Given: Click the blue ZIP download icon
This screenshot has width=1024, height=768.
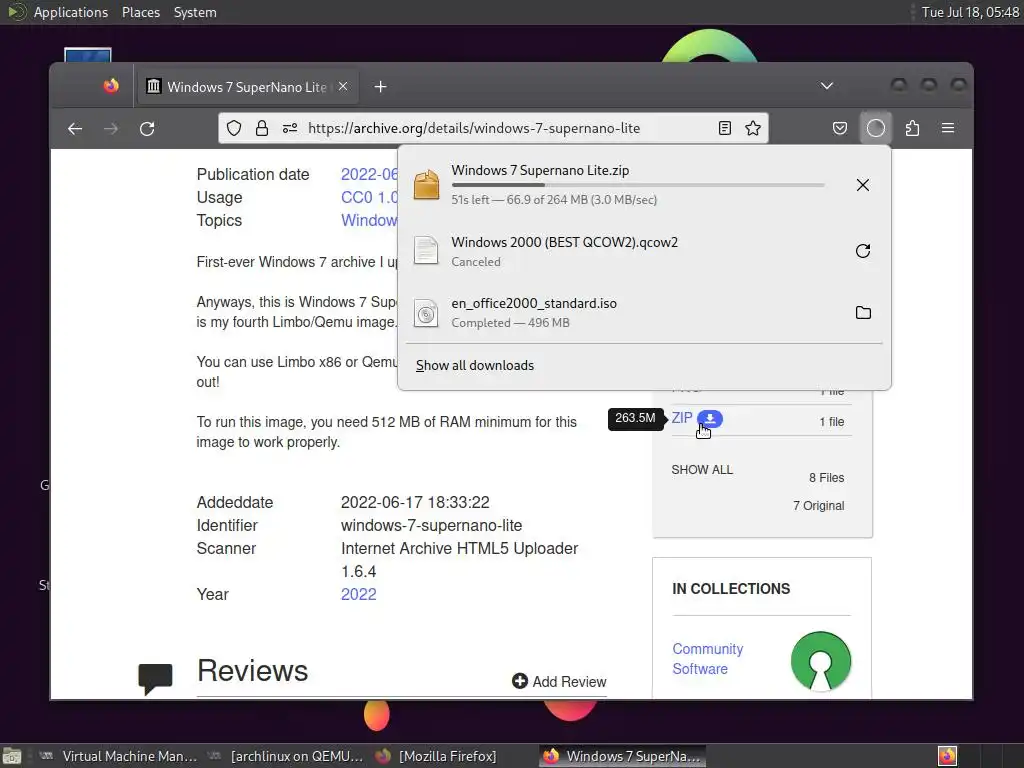Looking at the screenshot, I should pyautogui.click(x=710, y=419).
